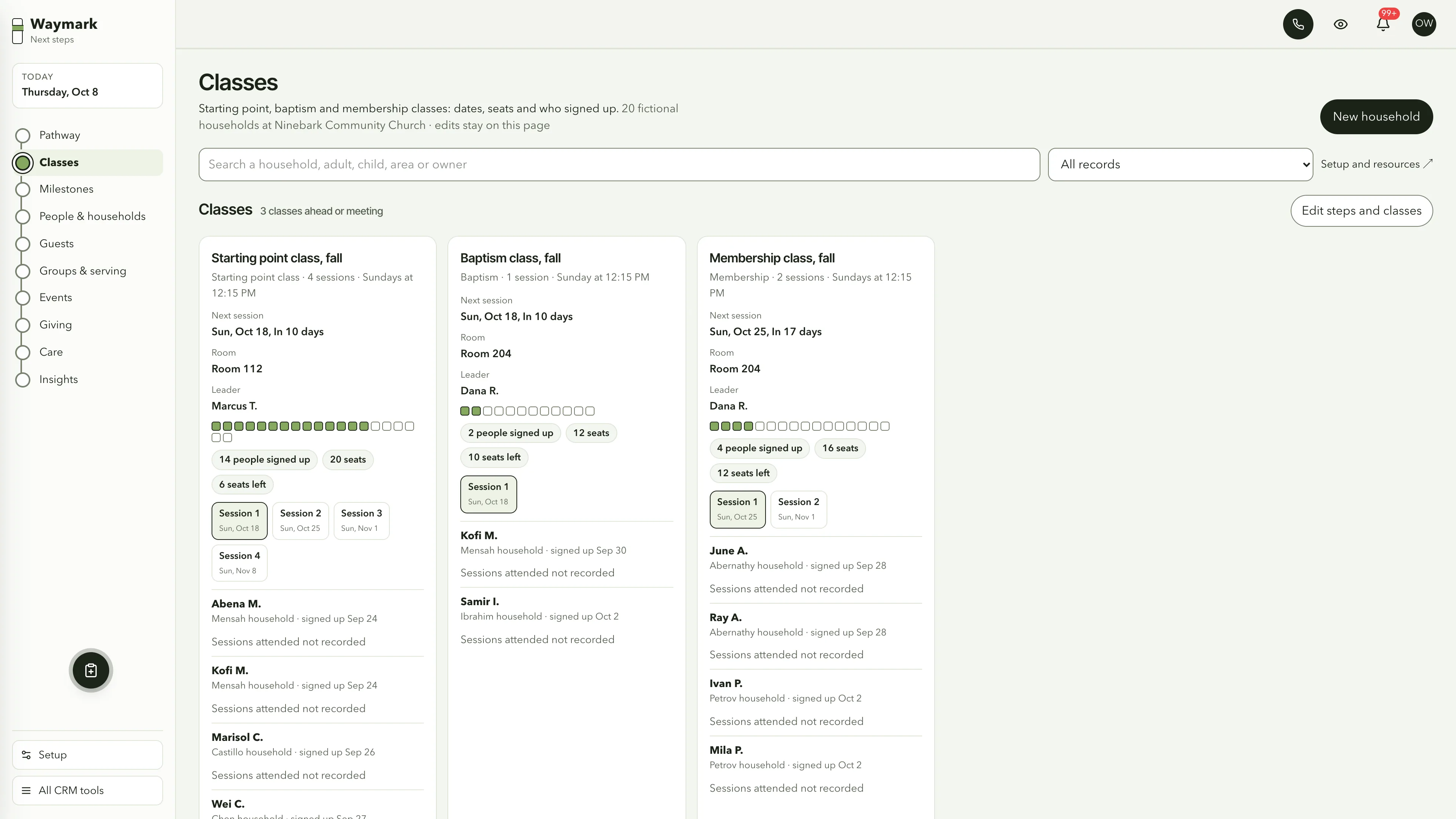Viewport: 1456px width, 819px height.
Task: Click Baptism class seat indicator squares
Action: click(527, 411)
